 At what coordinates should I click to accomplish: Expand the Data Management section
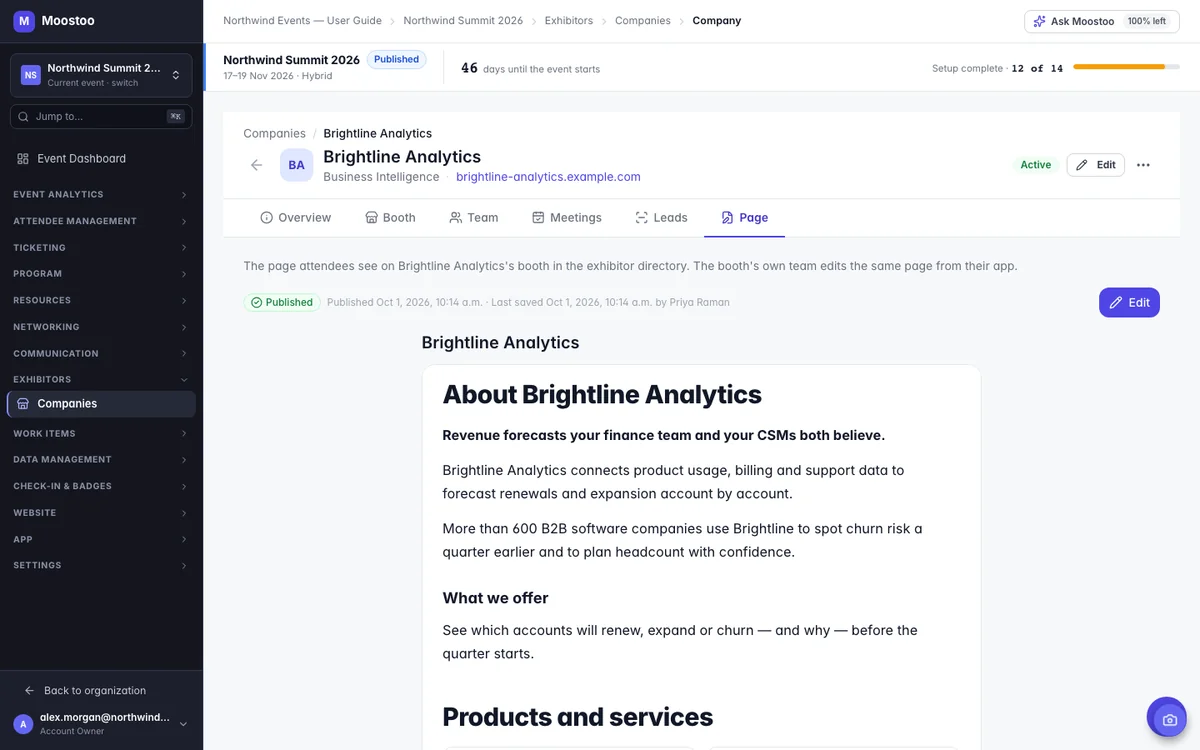pyautogui.click(x=101, y=460)
